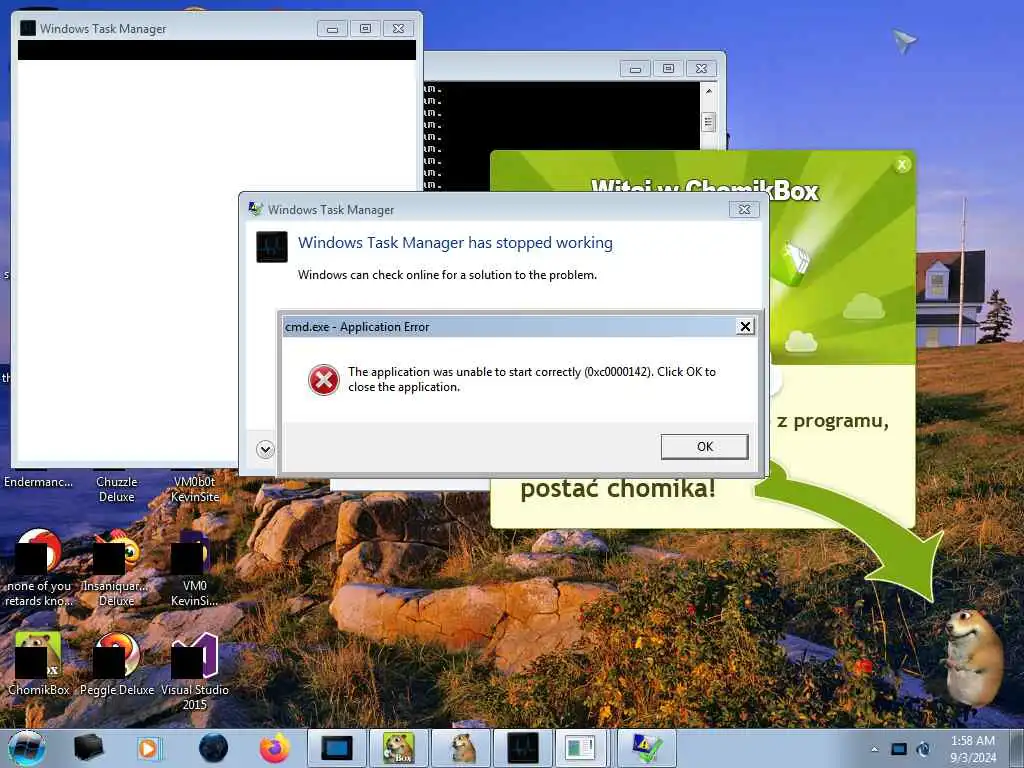The image size is (1024, 768).
Task: Switch to hamster icon taskbar button
Action: [x=462, y=748]
